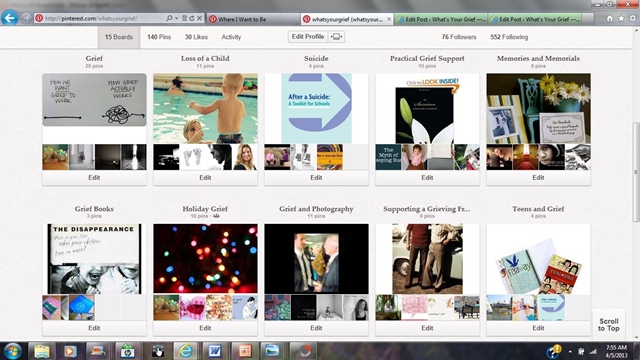Click the rearrange boards icon button
Image resolution: width=640 pixels, height=360 pixels.
[336, 37]
